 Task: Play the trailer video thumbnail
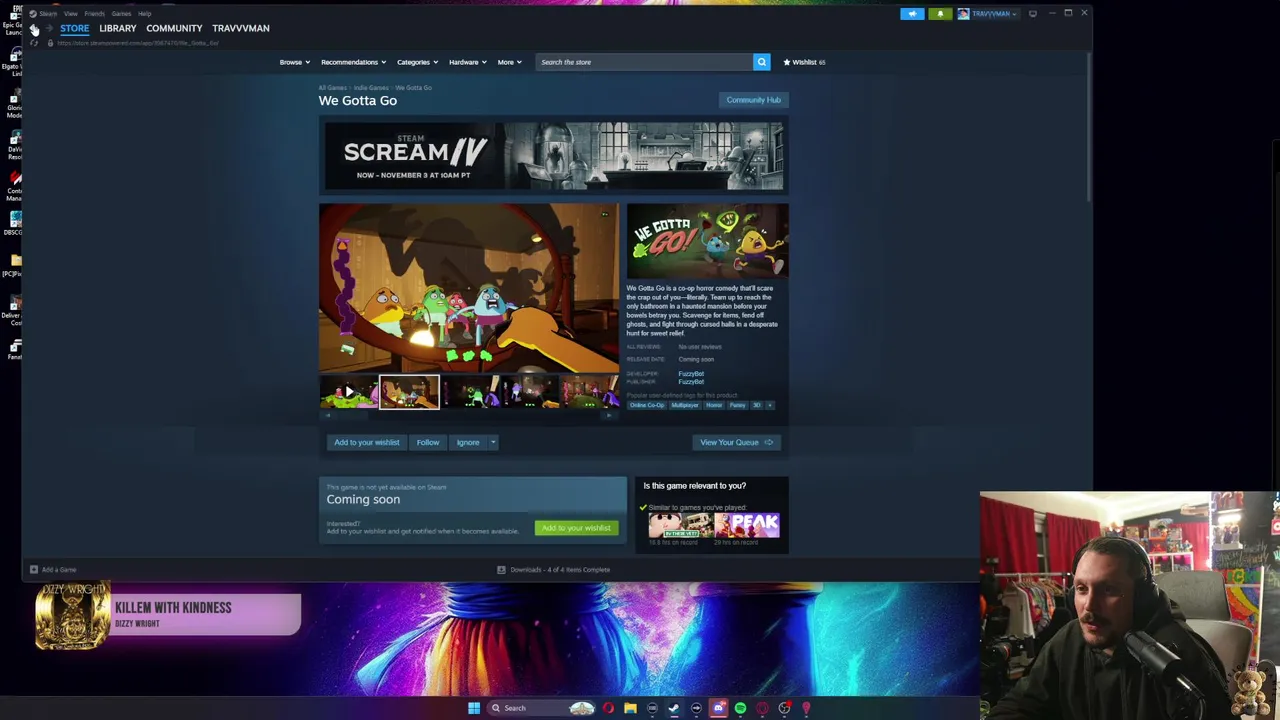tap(348, 392)
